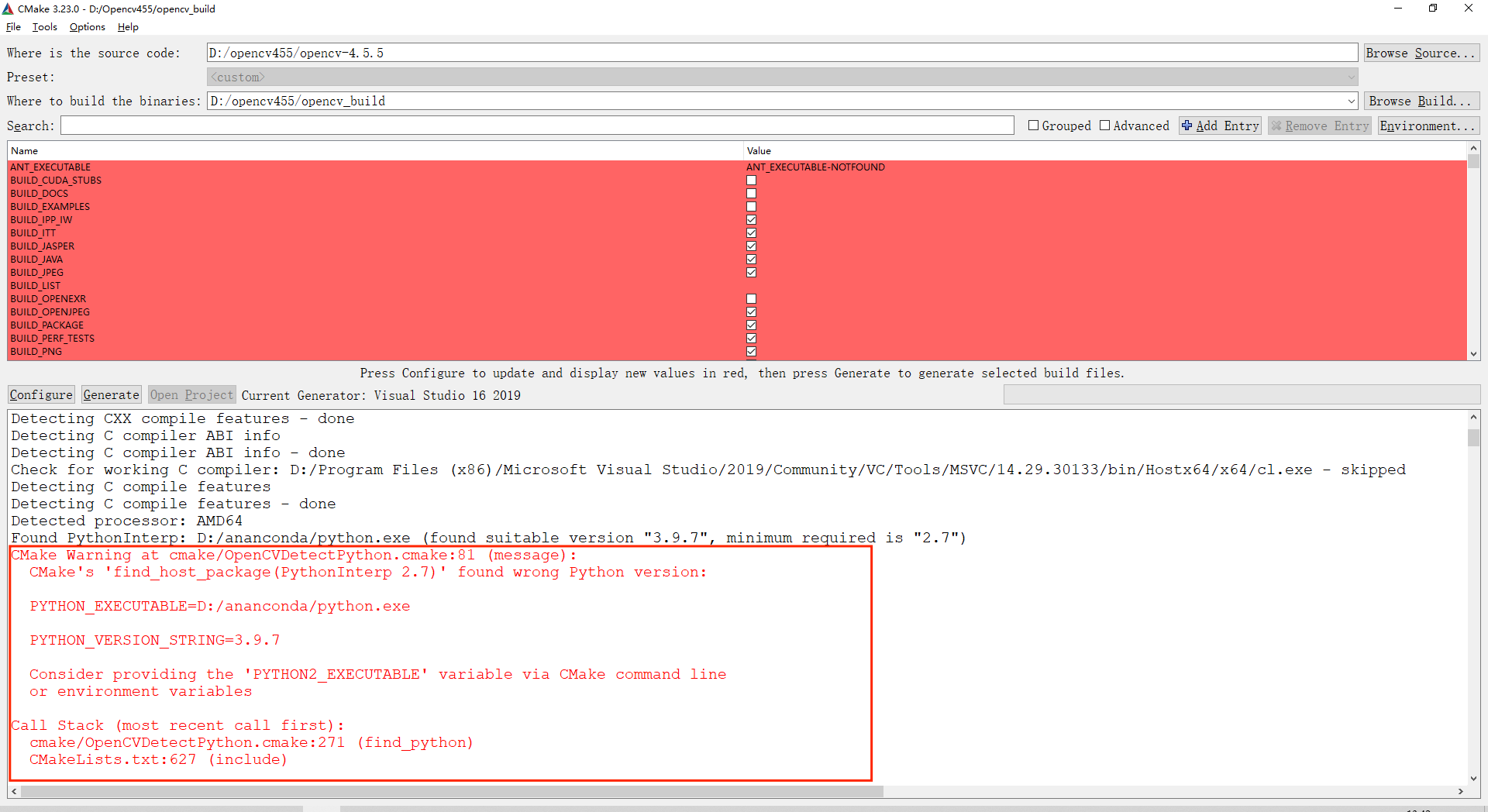
Task: Uncheck BUILD_PNG checkbox
Action: 751,352
